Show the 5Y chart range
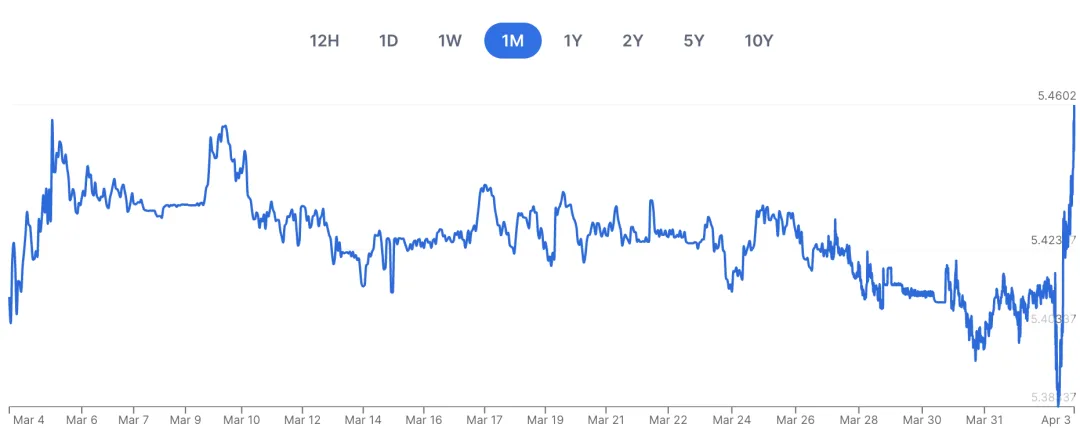Screen dimensions: 1080x435 tap(694, 41)
